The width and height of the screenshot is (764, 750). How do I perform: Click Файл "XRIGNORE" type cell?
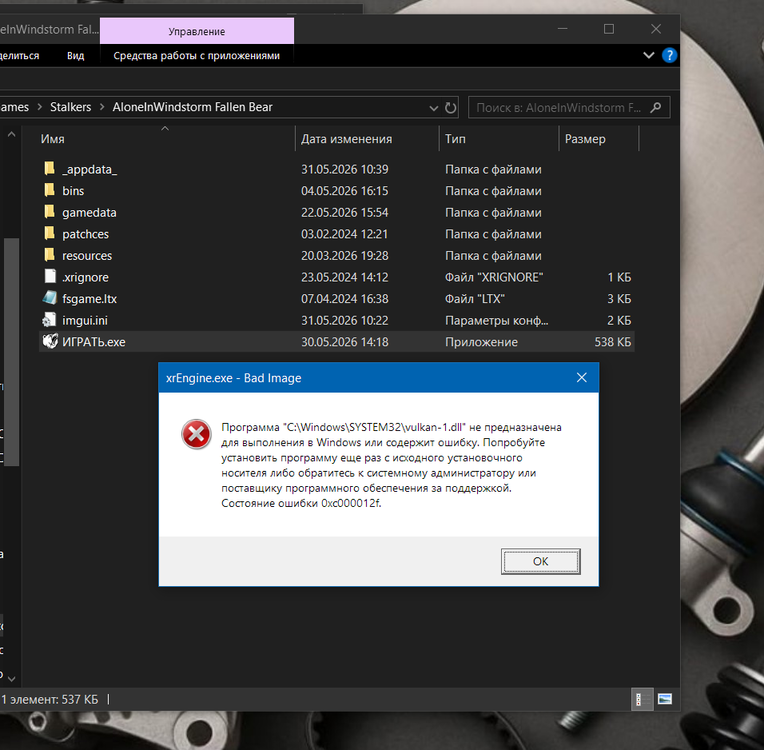pos(494,277)
